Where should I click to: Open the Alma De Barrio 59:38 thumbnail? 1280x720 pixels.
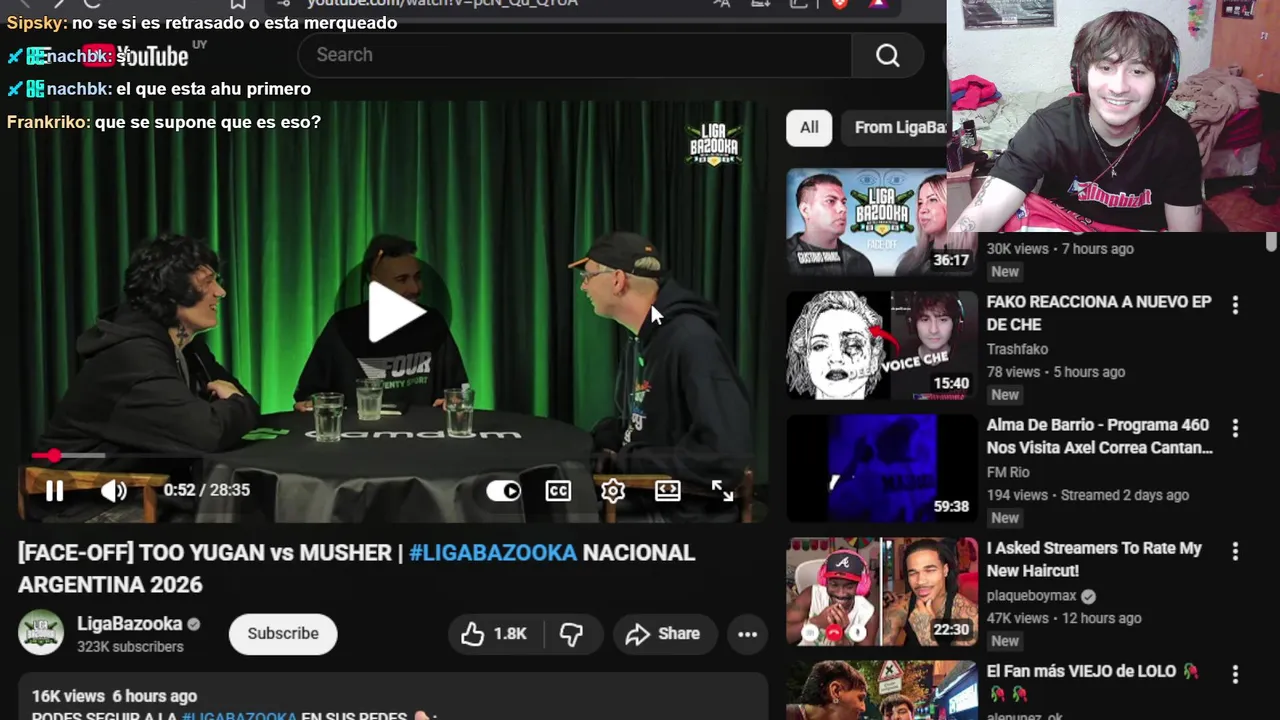(882, 468)
